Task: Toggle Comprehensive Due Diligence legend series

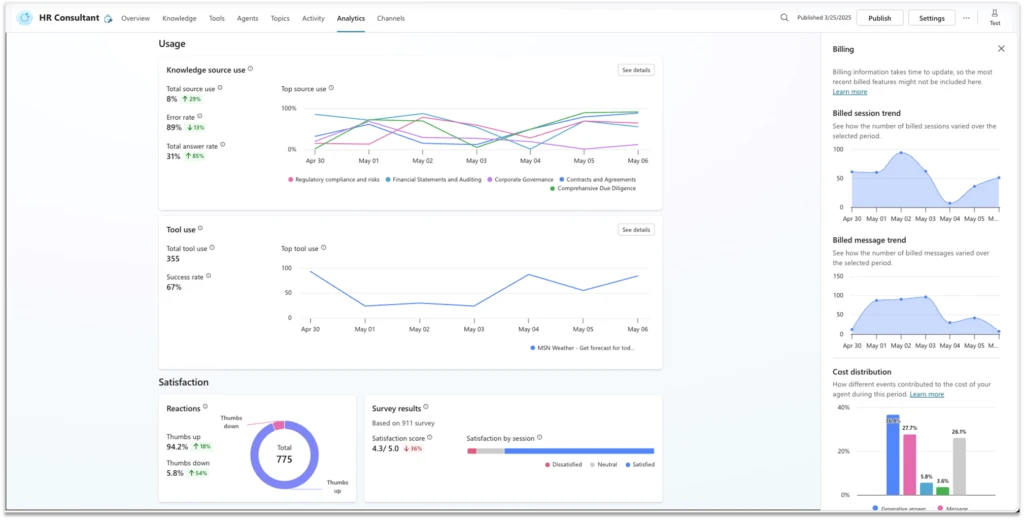Action: (595, 188)
